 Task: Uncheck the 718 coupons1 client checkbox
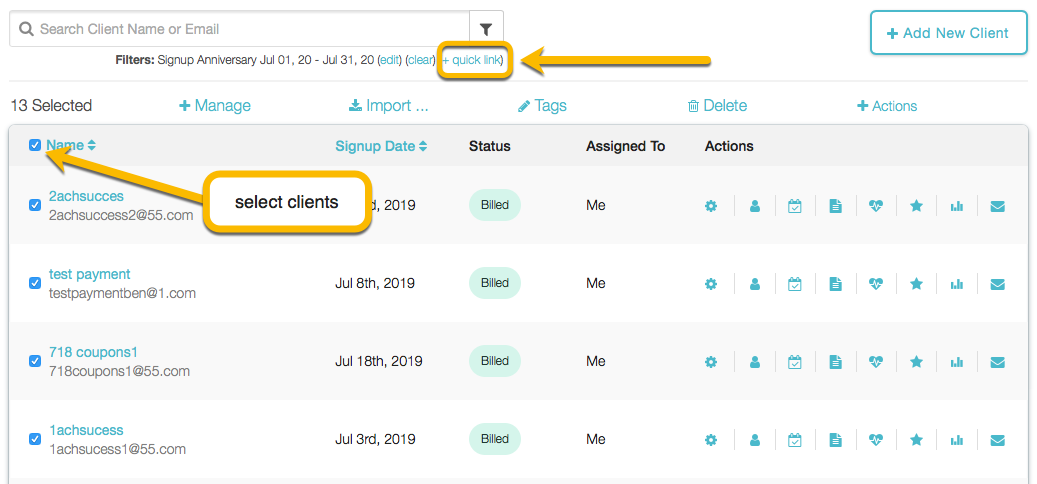[x=35, y=361]
